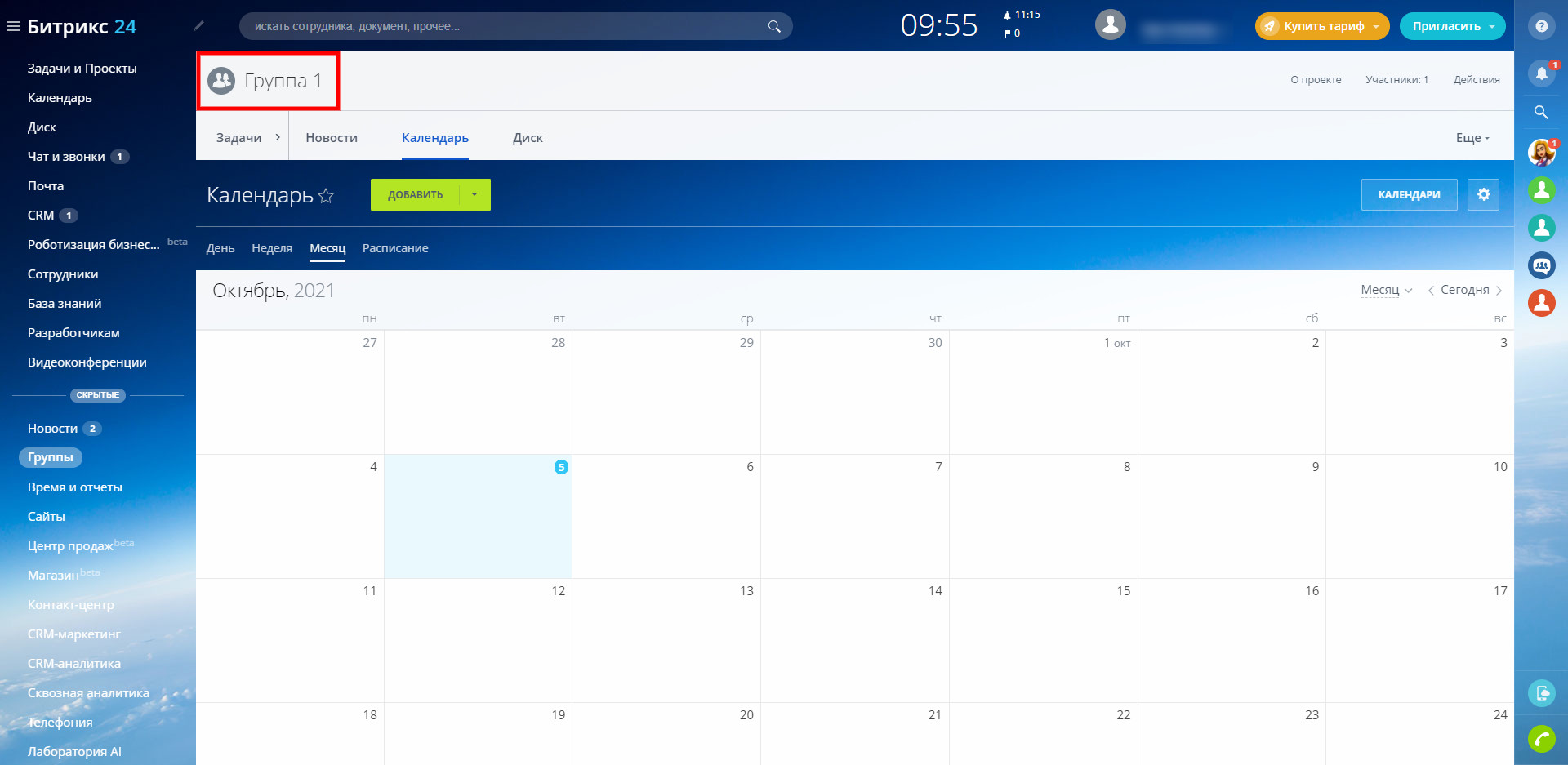The height and width of the screenshot is (765, 1568).
Task: Expand the Задачи tab submenu chevron
Action: click(278, 137)
